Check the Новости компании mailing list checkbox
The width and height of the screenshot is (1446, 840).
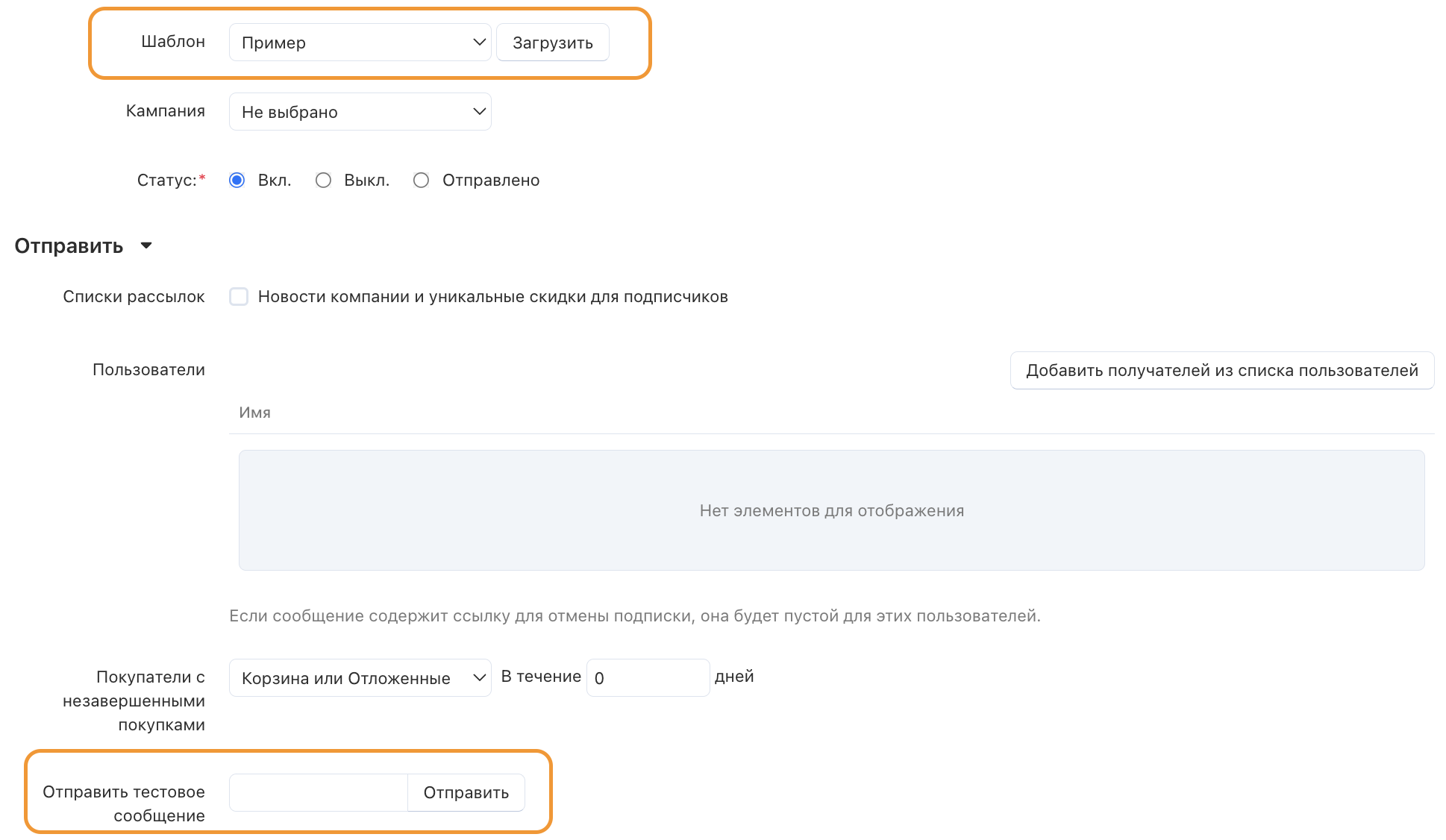point(239,297)
